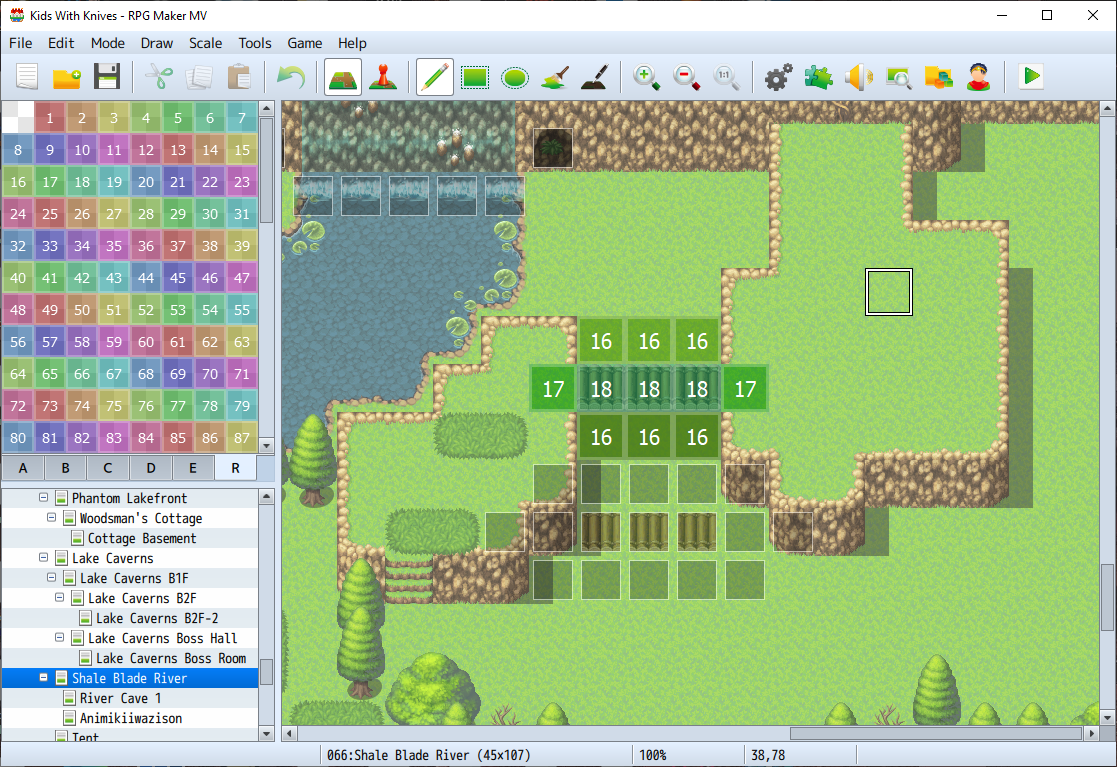Select the River Cave 1 map
This screenshot has width=1117, height=767.
click(120, 698)
